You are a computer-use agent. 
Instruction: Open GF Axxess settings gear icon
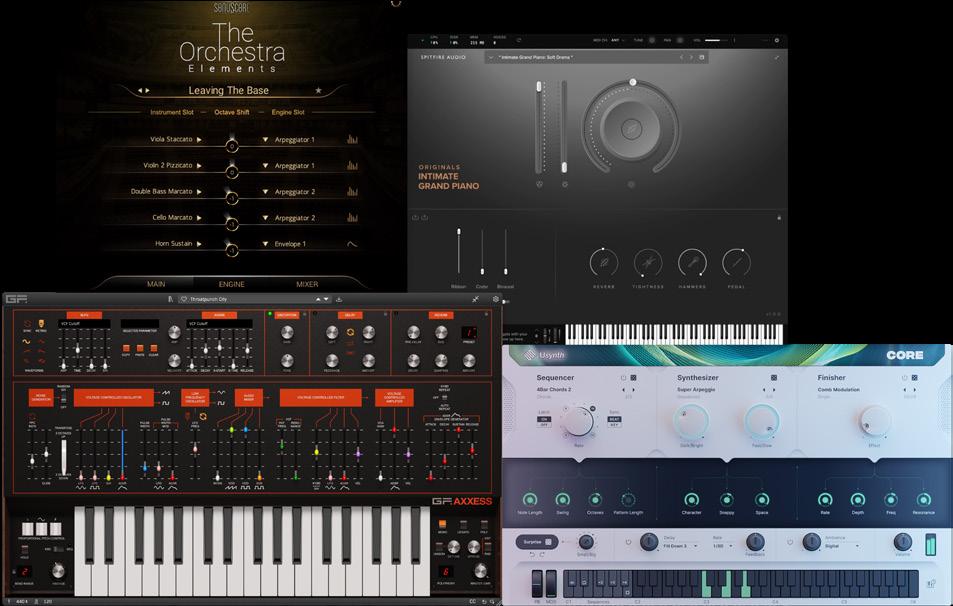coord(496,299)
